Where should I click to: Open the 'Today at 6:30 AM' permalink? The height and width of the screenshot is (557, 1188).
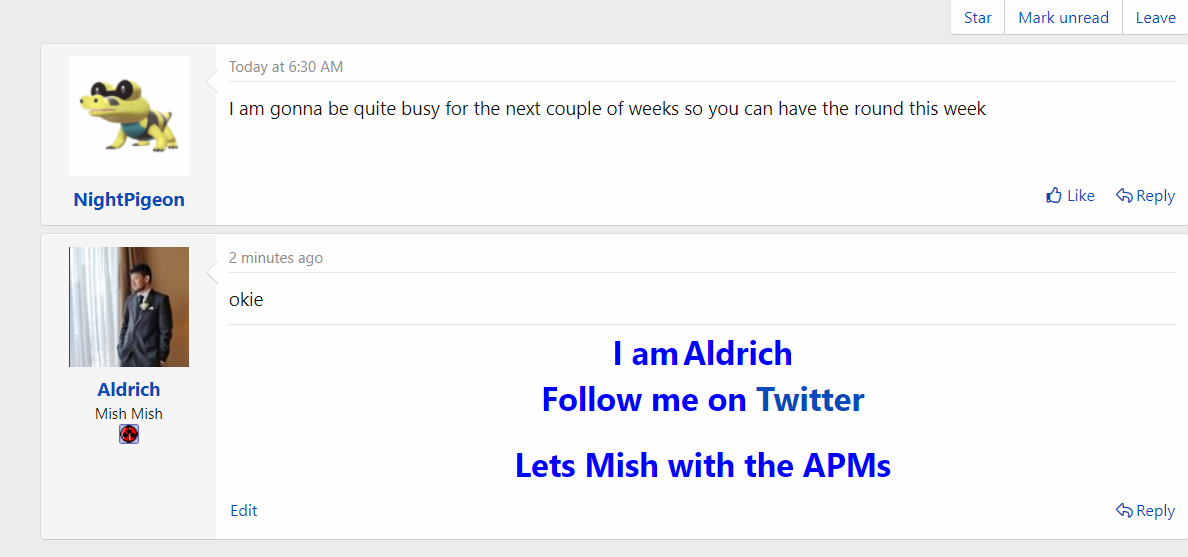(286, 67)
